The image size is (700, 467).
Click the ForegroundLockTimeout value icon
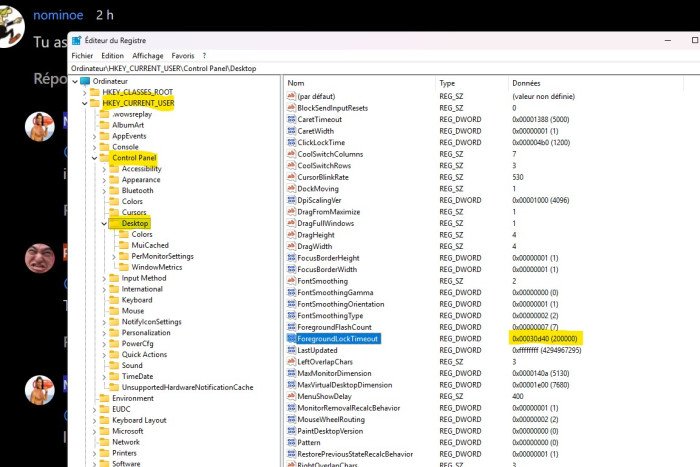click(x=291, y=339)
